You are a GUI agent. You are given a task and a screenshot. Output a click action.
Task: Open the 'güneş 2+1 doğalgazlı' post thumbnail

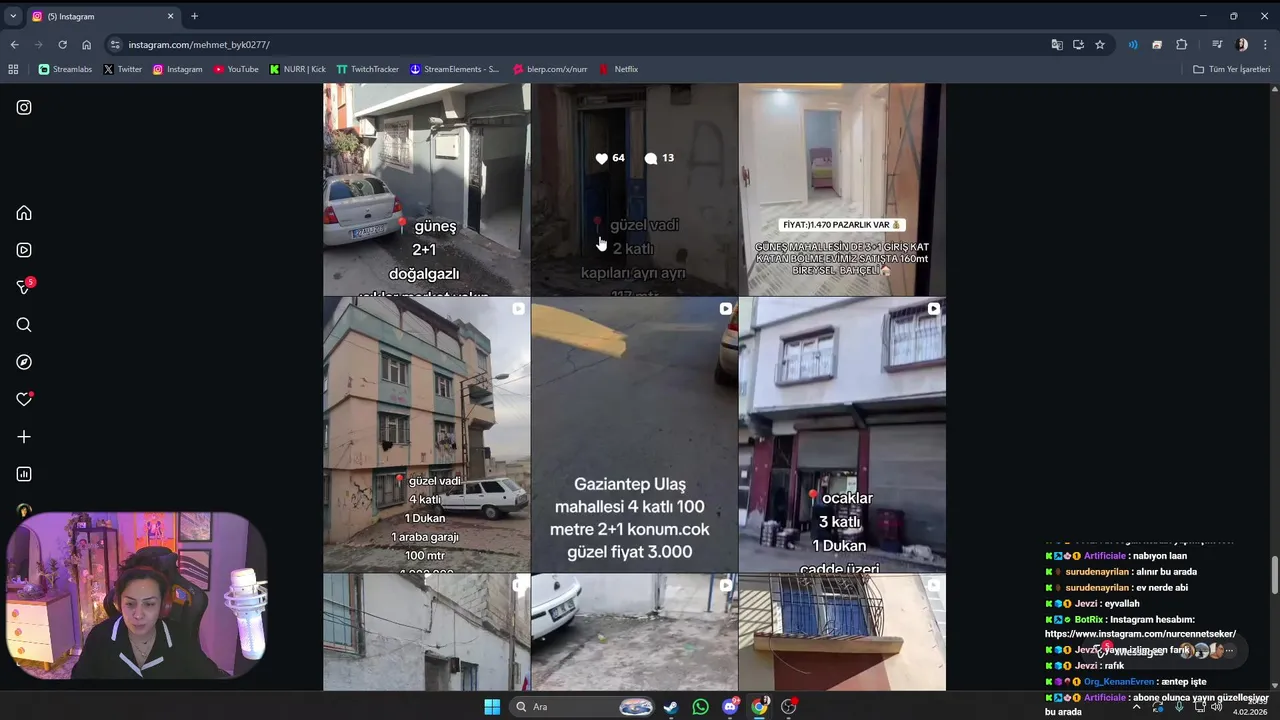[x=426, y=189]
